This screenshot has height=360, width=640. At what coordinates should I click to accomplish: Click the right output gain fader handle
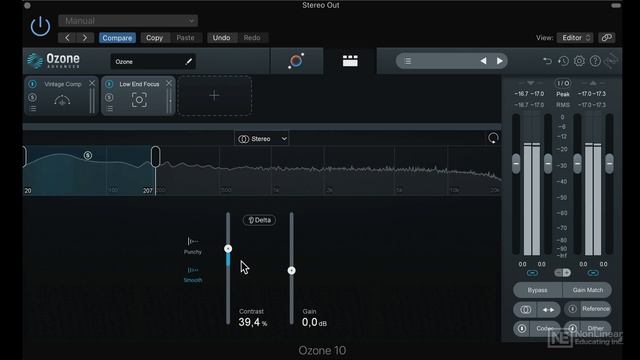(x=609, y=164)
